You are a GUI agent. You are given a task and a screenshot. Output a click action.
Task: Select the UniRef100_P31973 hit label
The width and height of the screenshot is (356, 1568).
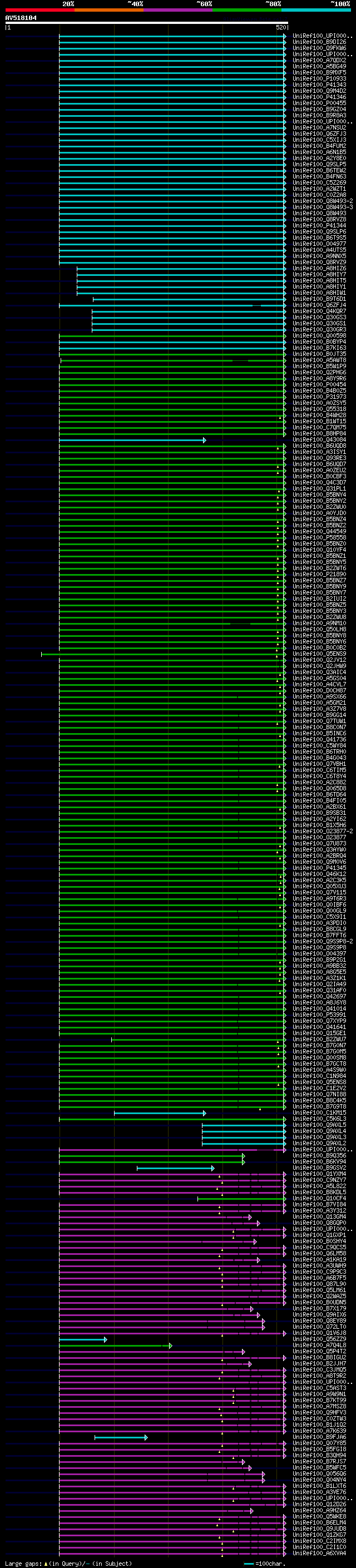coord(319,397)
